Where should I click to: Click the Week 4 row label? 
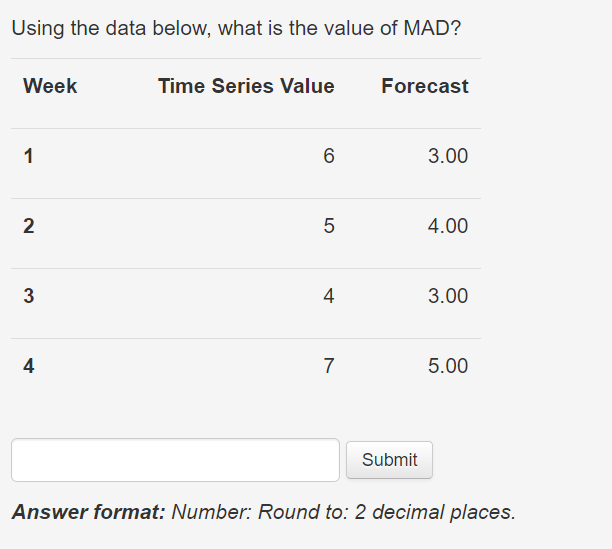pyautogui.click(x=28, y=366)
